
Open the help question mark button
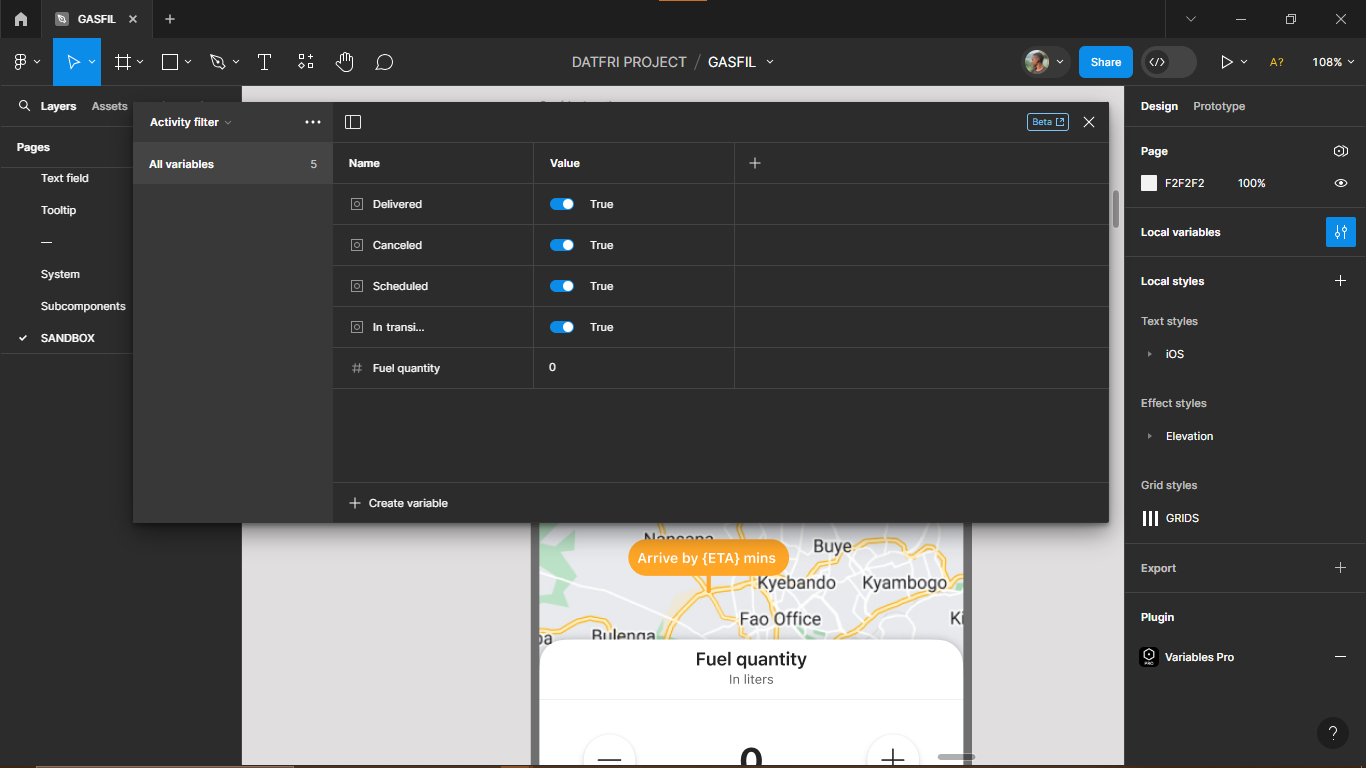coord(1333,733)
